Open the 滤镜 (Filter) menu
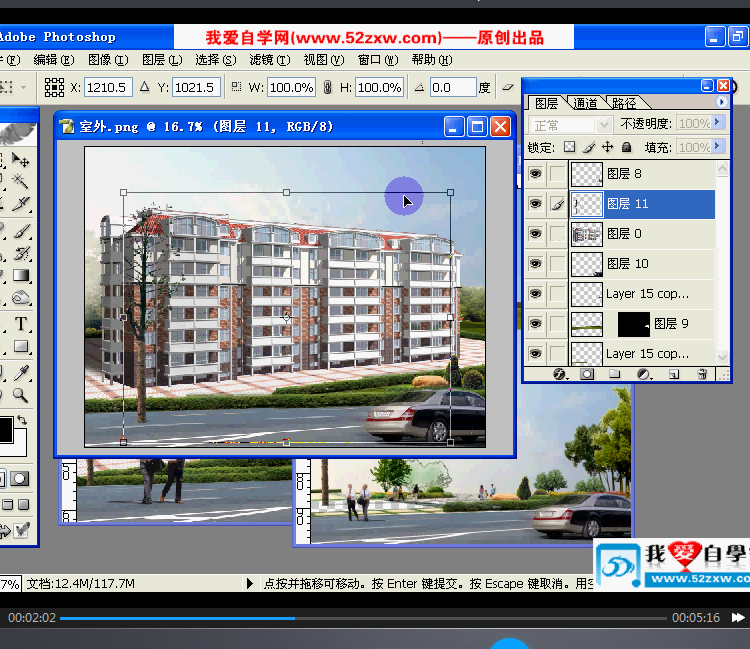 (x=267, y=60)
